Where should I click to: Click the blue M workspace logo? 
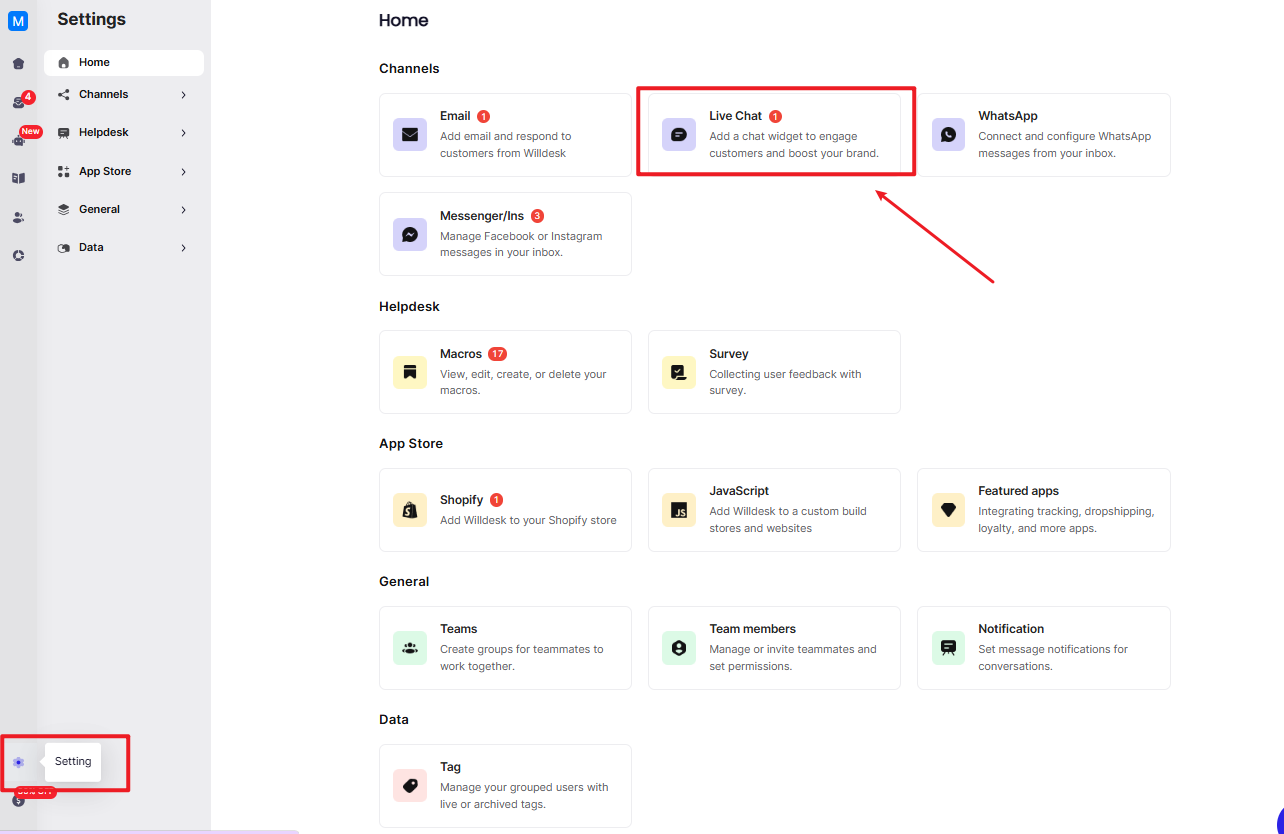coord(18,21)
